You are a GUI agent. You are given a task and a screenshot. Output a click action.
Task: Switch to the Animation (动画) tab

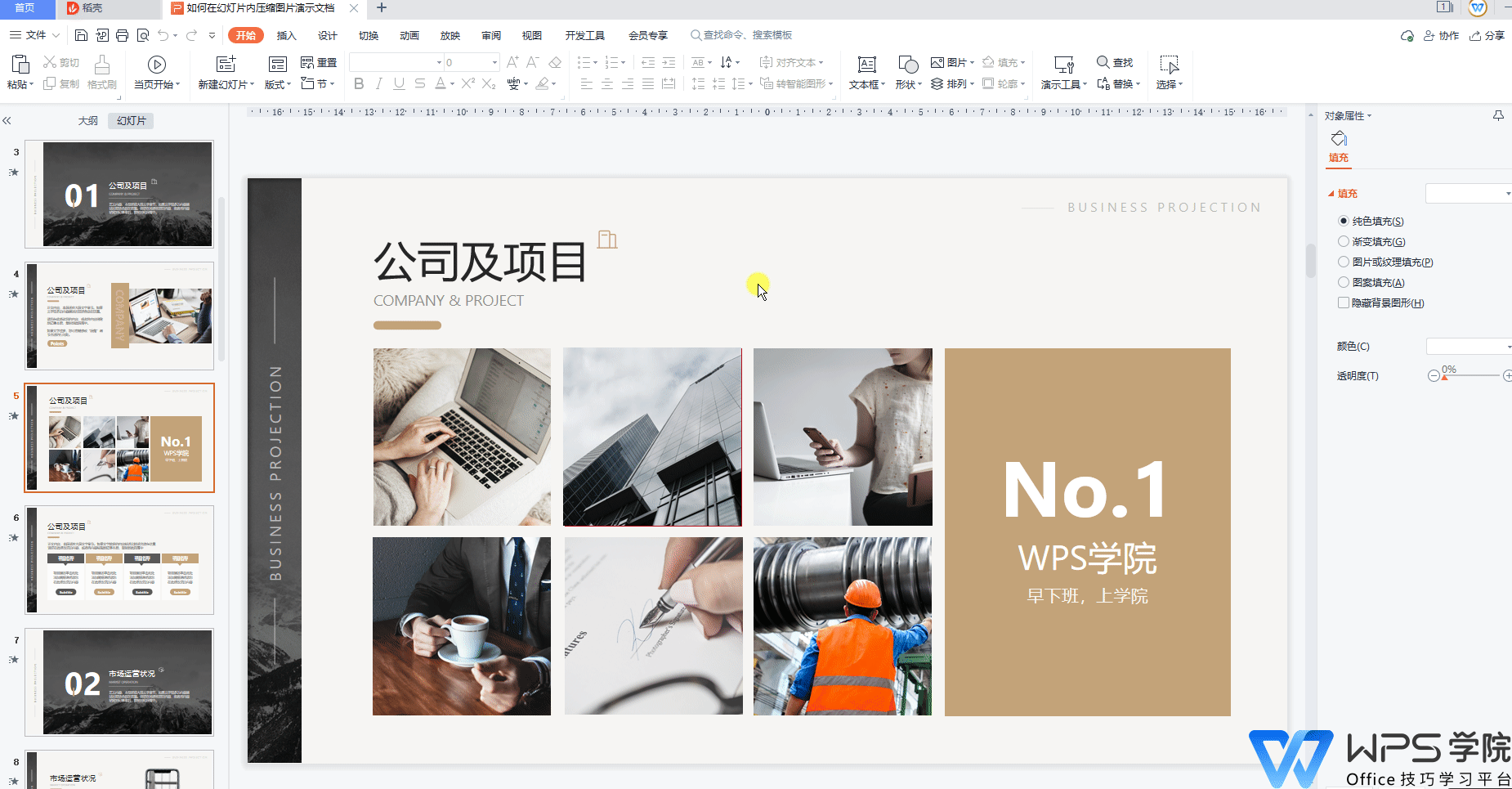tap(409, 35)
